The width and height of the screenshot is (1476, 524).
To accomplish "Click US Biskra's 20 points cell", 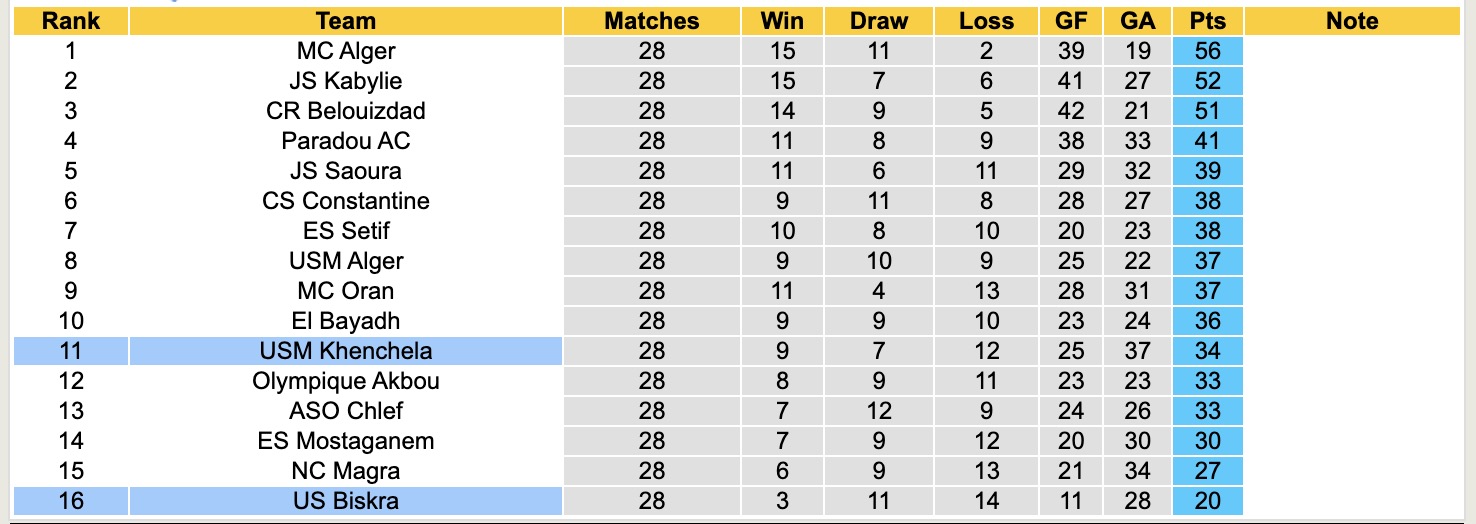I will 1208,501.
